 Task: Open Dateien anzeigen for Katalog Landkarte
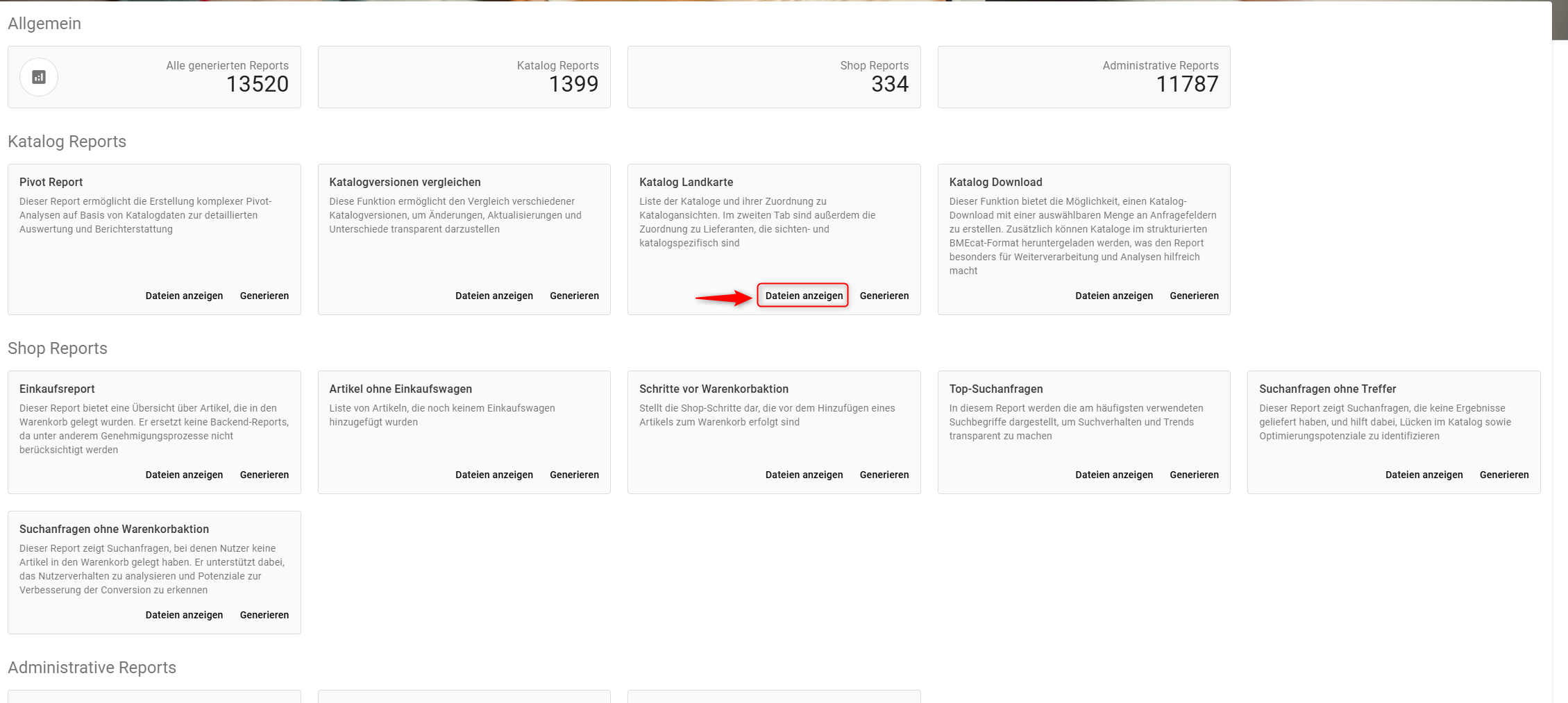(803, 296)
